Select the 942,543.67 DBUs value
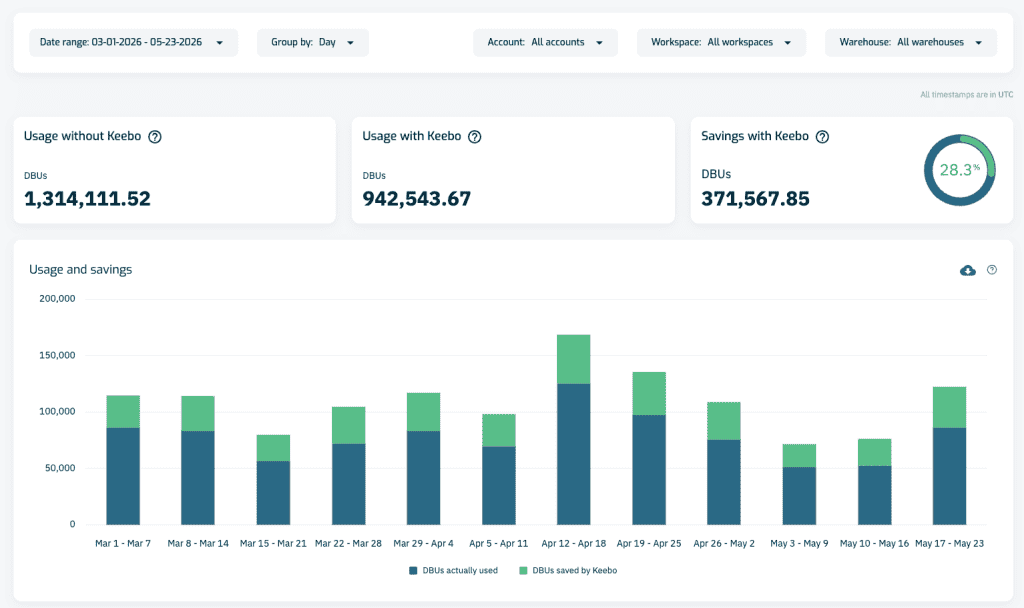 pos(417,199)
